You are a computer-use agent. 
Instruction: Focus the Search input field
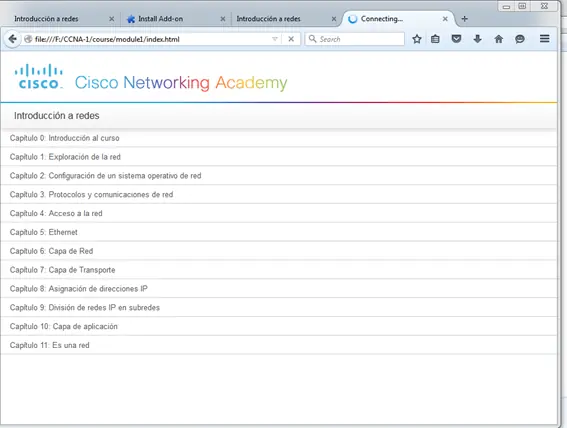click(354, 39)
